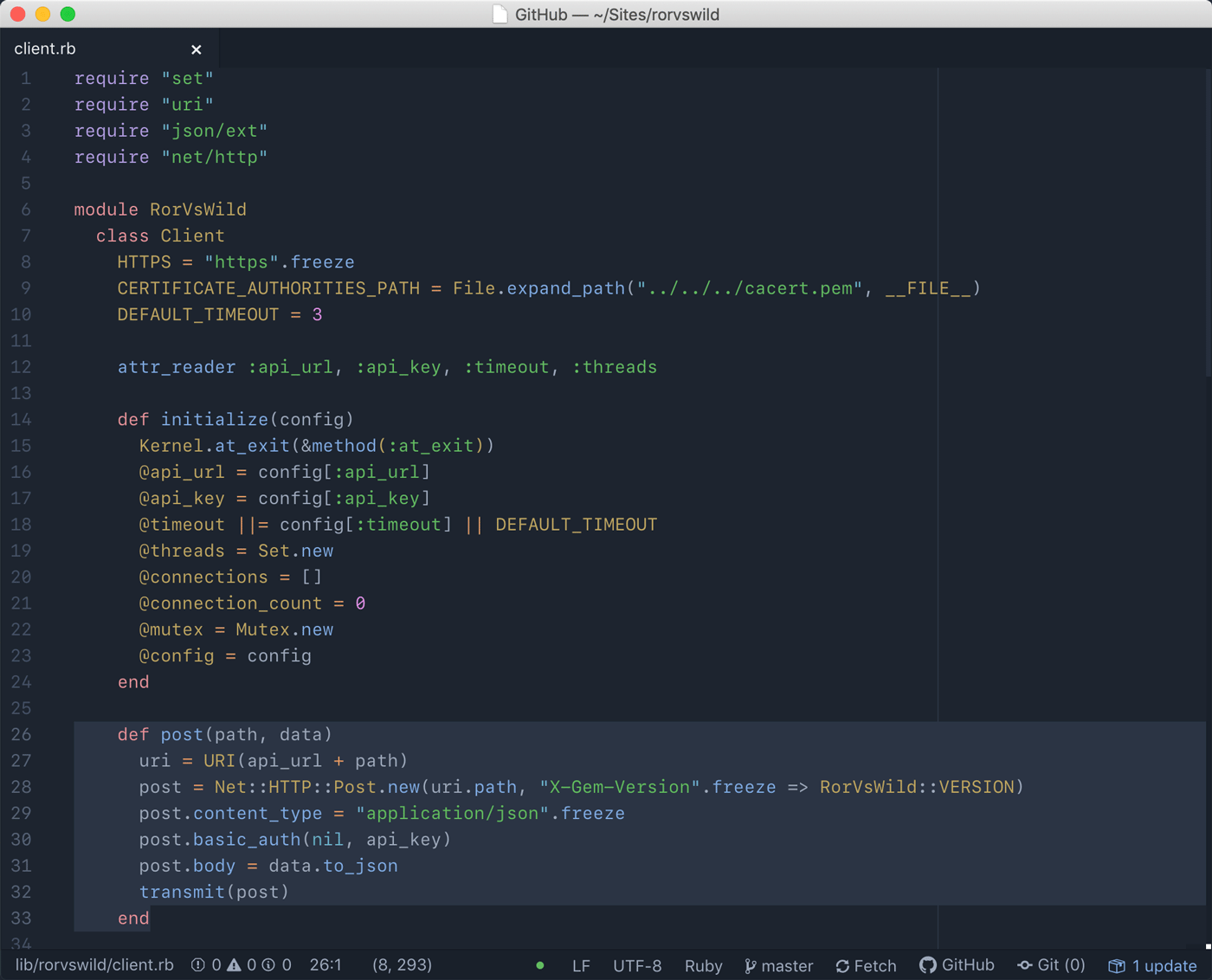Click the post.basic_auth(nil, api_key) line
Screen dimensions: 1212x980
(x=295, y=840)
